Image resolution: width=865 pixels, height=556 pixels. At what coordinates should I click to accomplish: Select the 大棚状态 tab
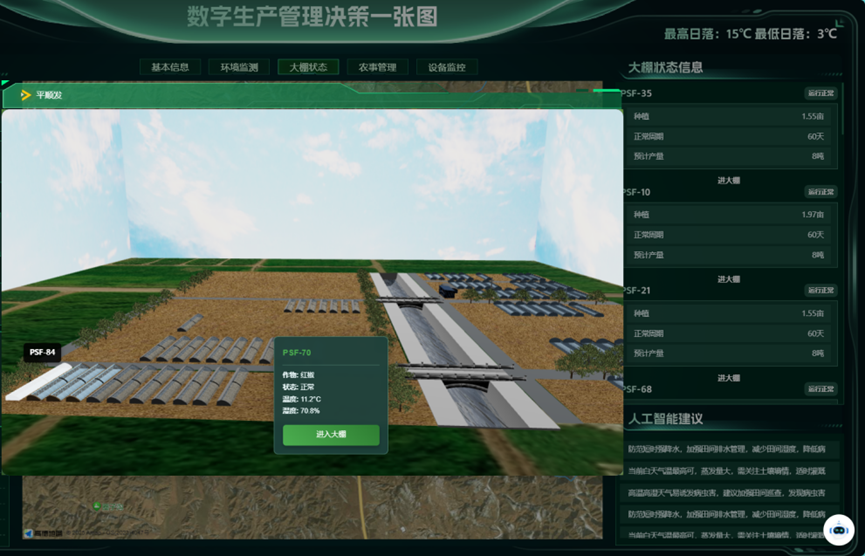coord(308,68)
